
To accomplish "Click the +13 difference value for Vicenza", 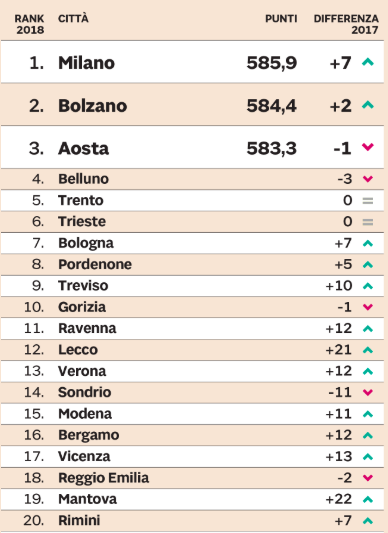I will [339, 457].
